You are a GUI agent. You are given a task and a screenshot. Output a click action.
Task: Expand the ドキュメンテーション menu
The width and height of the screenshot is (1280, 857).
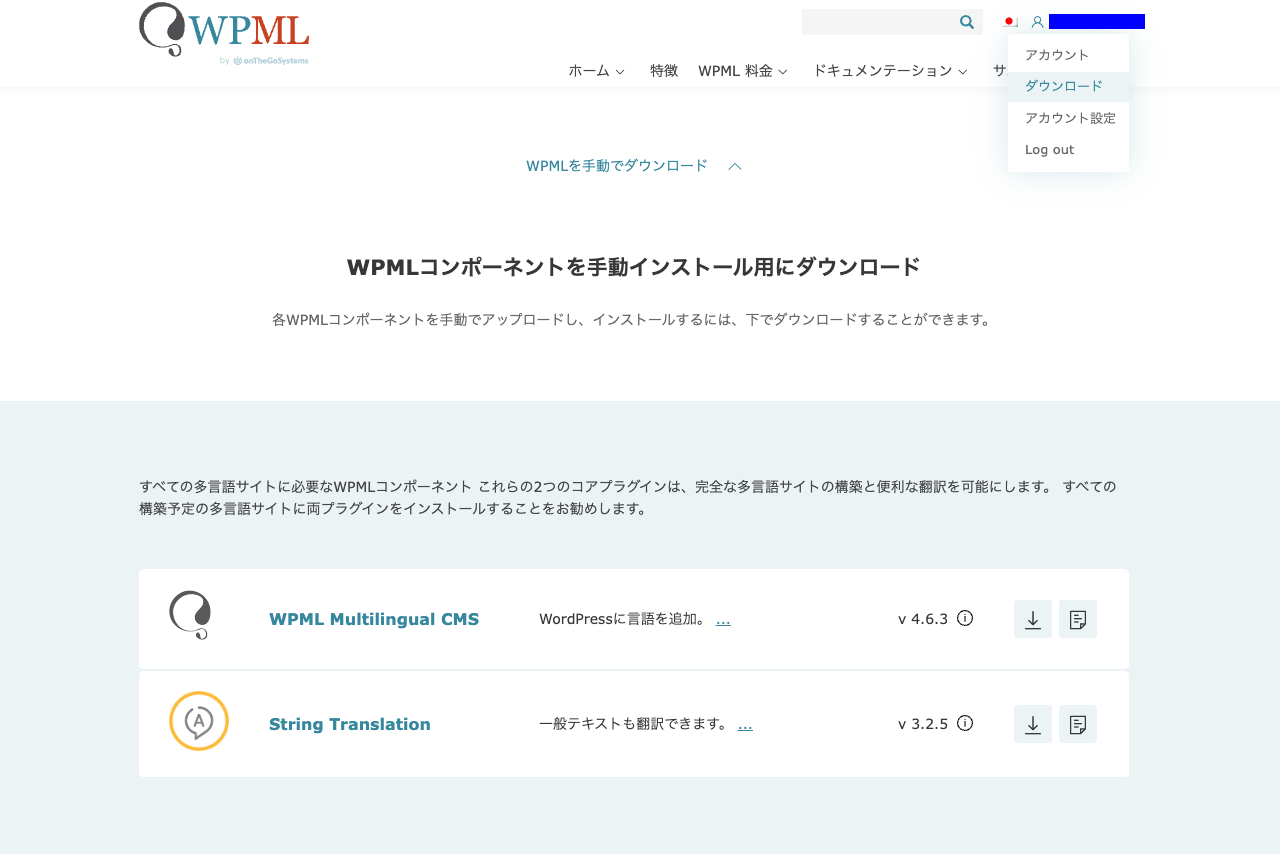(x=890, y=71)
